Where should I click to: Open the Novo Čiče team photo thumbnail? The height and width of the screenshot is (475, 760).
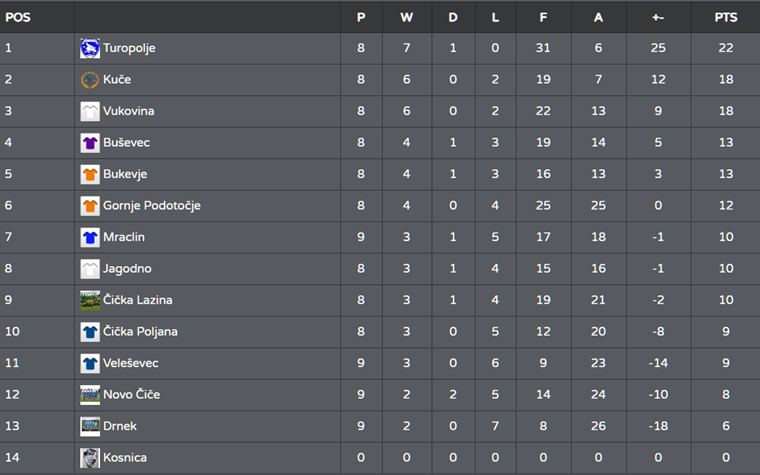click(x=90, y=395)
